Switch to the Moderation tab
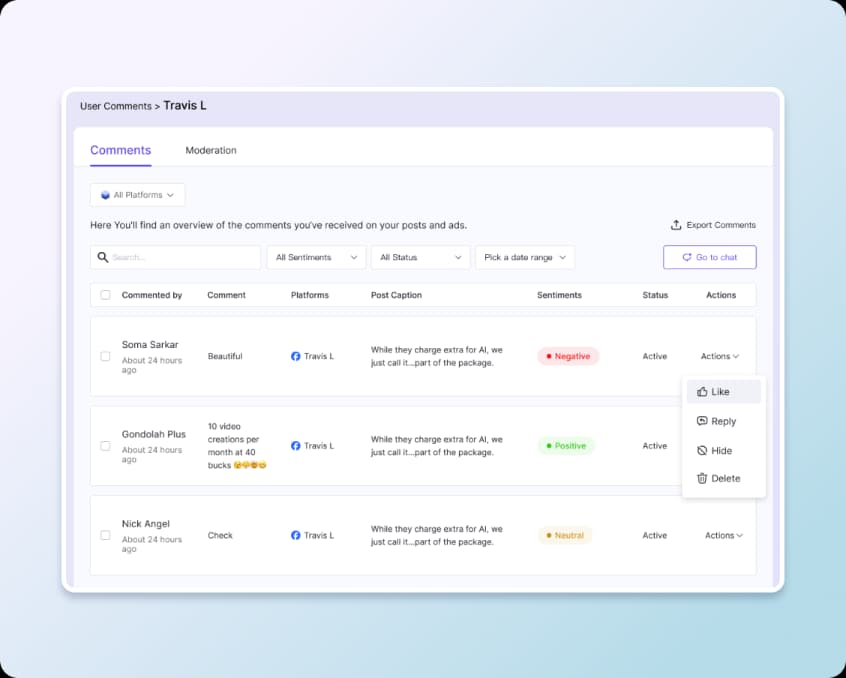This screenshot has height=678, width=846. pyautogui.click(x=211, y=150)
